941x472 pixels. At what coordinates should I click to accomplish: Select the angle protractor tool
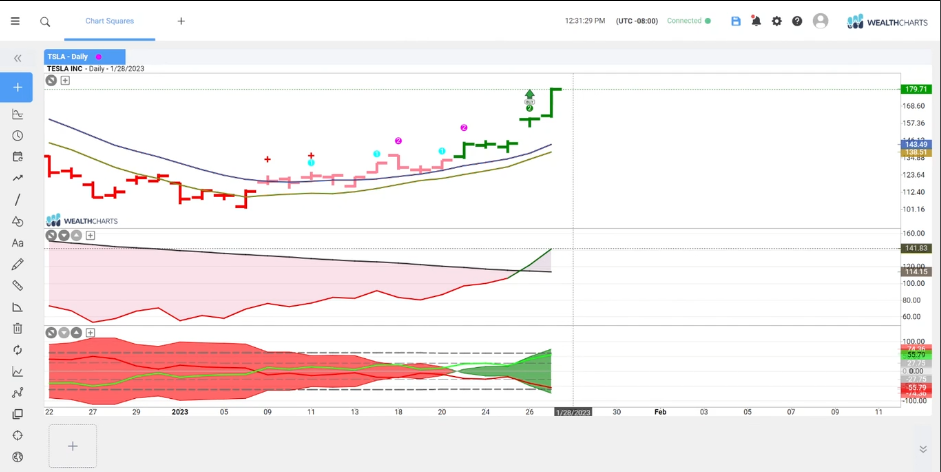[17, 307]
